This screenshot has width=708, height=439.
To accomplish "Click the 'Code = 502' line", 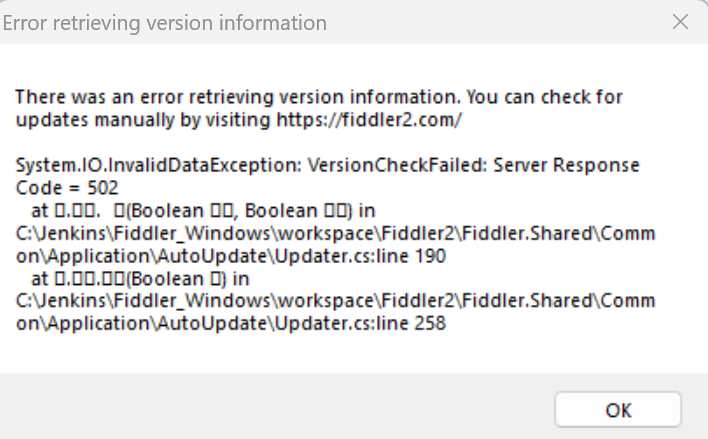I will [x=67, y=187].
